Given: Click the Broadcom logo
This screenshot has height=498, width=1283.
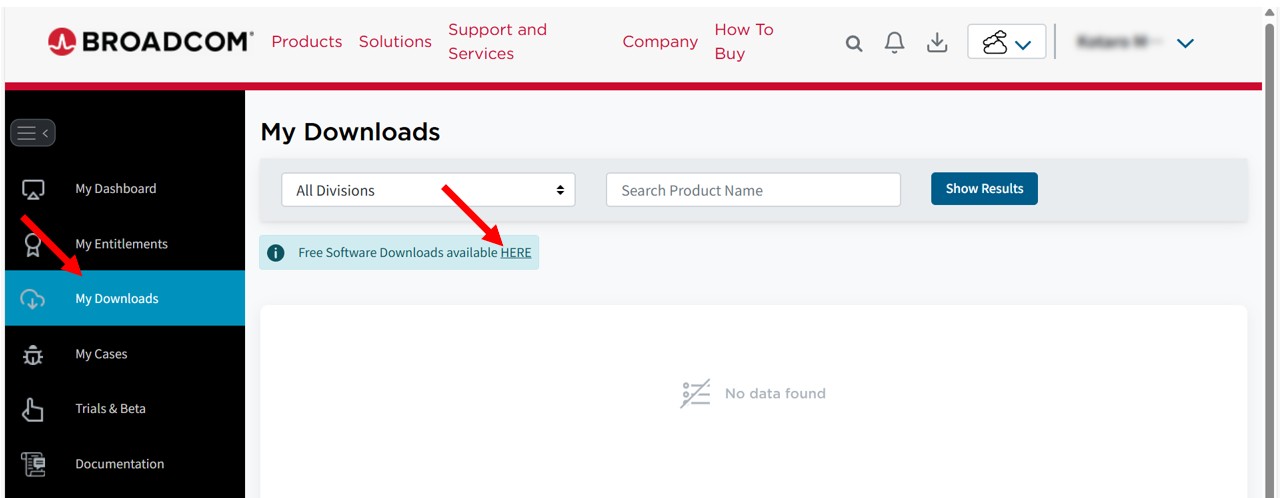Looking at the screenshot, I should (151, 42).
